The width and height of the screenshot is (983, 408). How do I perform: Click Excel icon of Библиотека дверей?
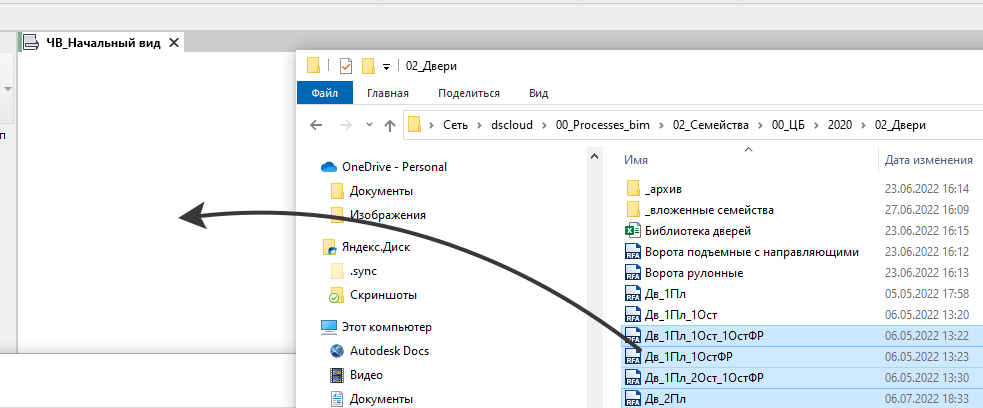[x=633, y=231]
